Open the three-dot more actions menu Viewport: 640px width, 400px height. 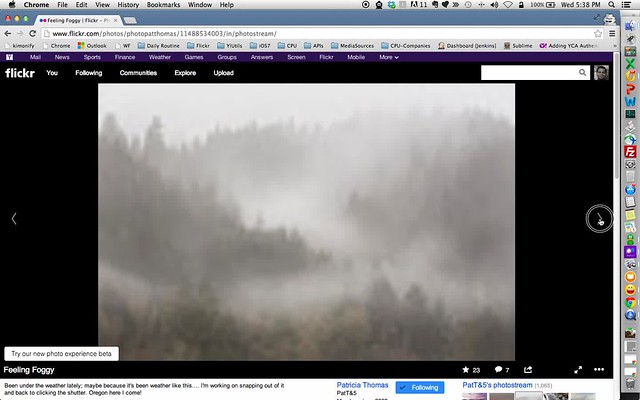(x=599, y=370)
